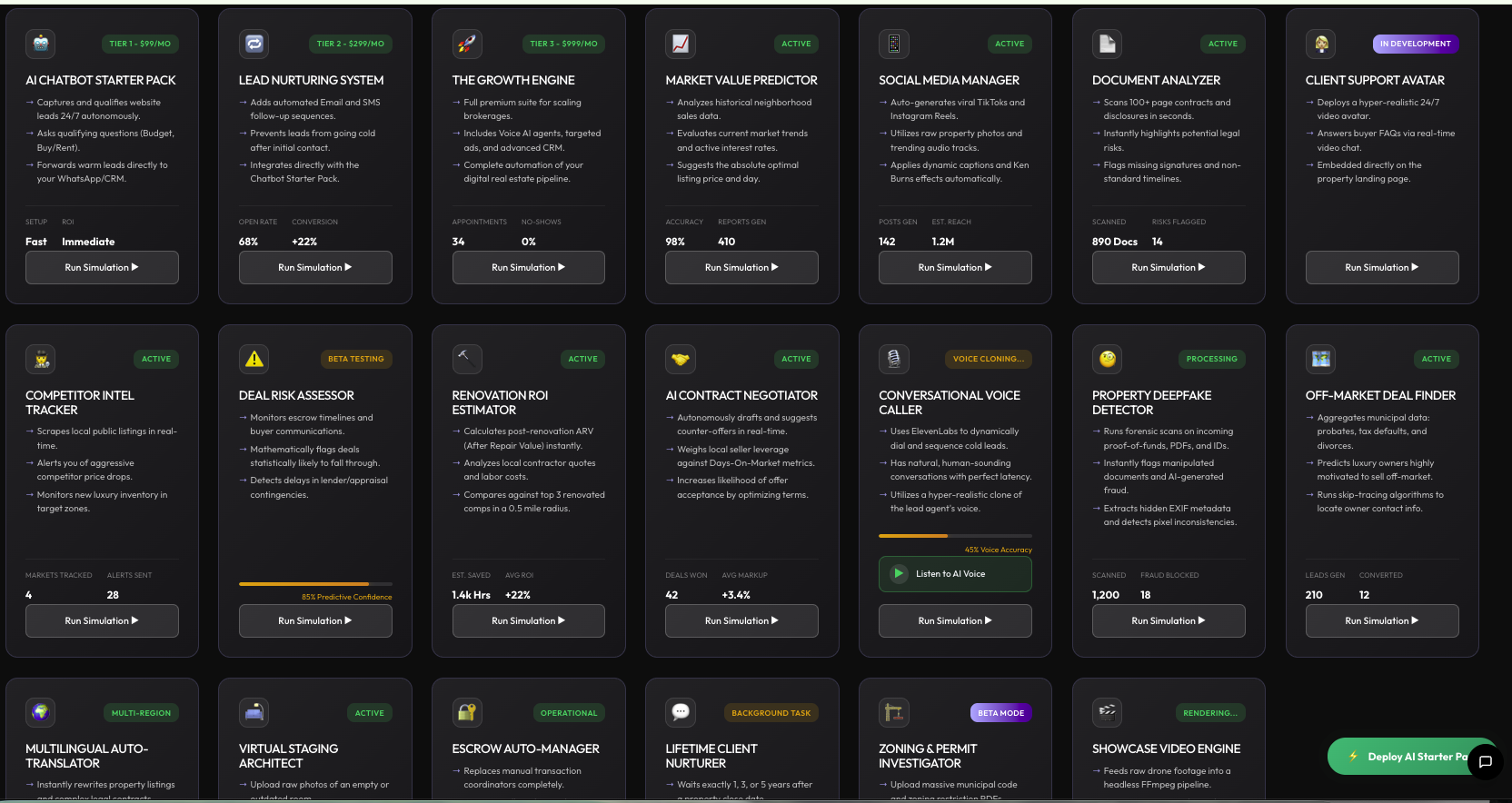Run Simulation for Off-Market Deal Finder
1512x803 pixels.
click(1381, 621)
